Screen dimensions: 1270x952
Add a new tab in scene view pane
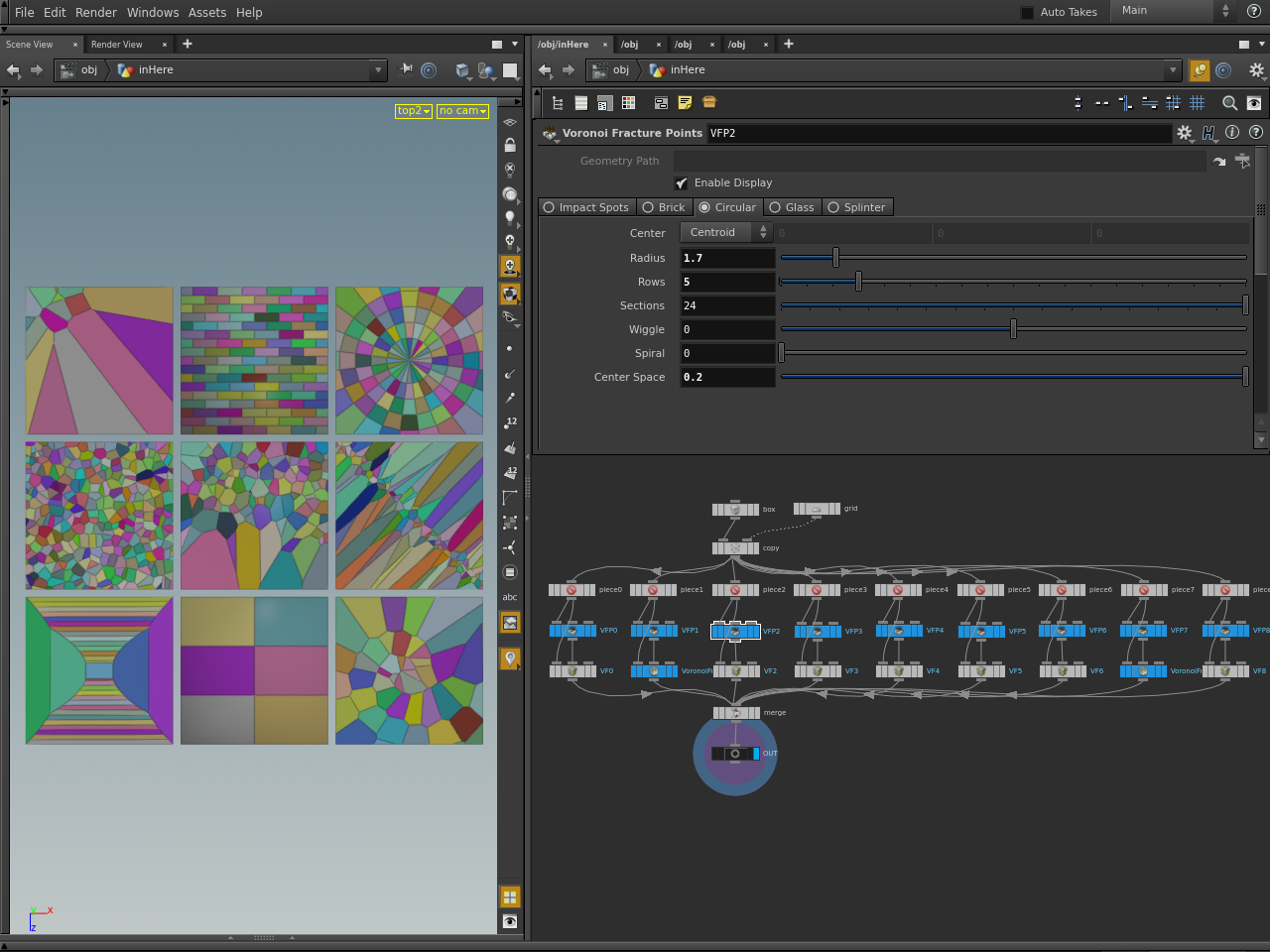(x=188, y=44)
